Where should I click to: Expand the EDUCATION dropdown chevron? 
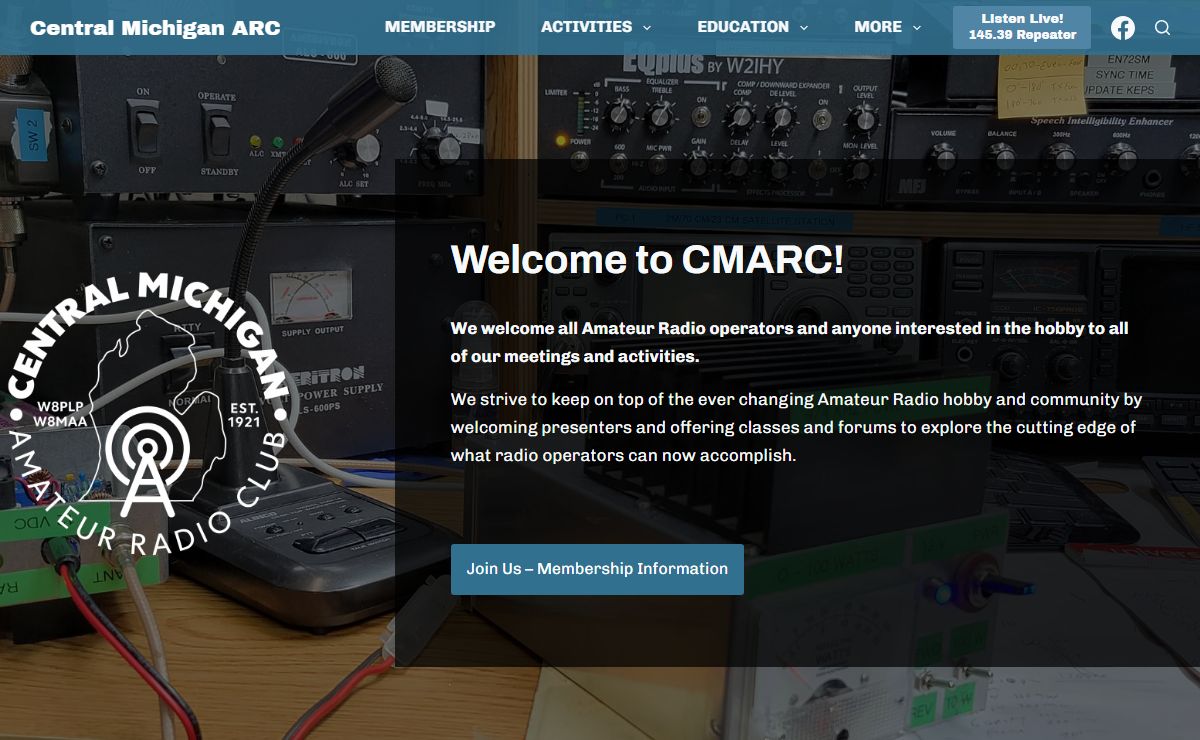[x=804, y=28]
